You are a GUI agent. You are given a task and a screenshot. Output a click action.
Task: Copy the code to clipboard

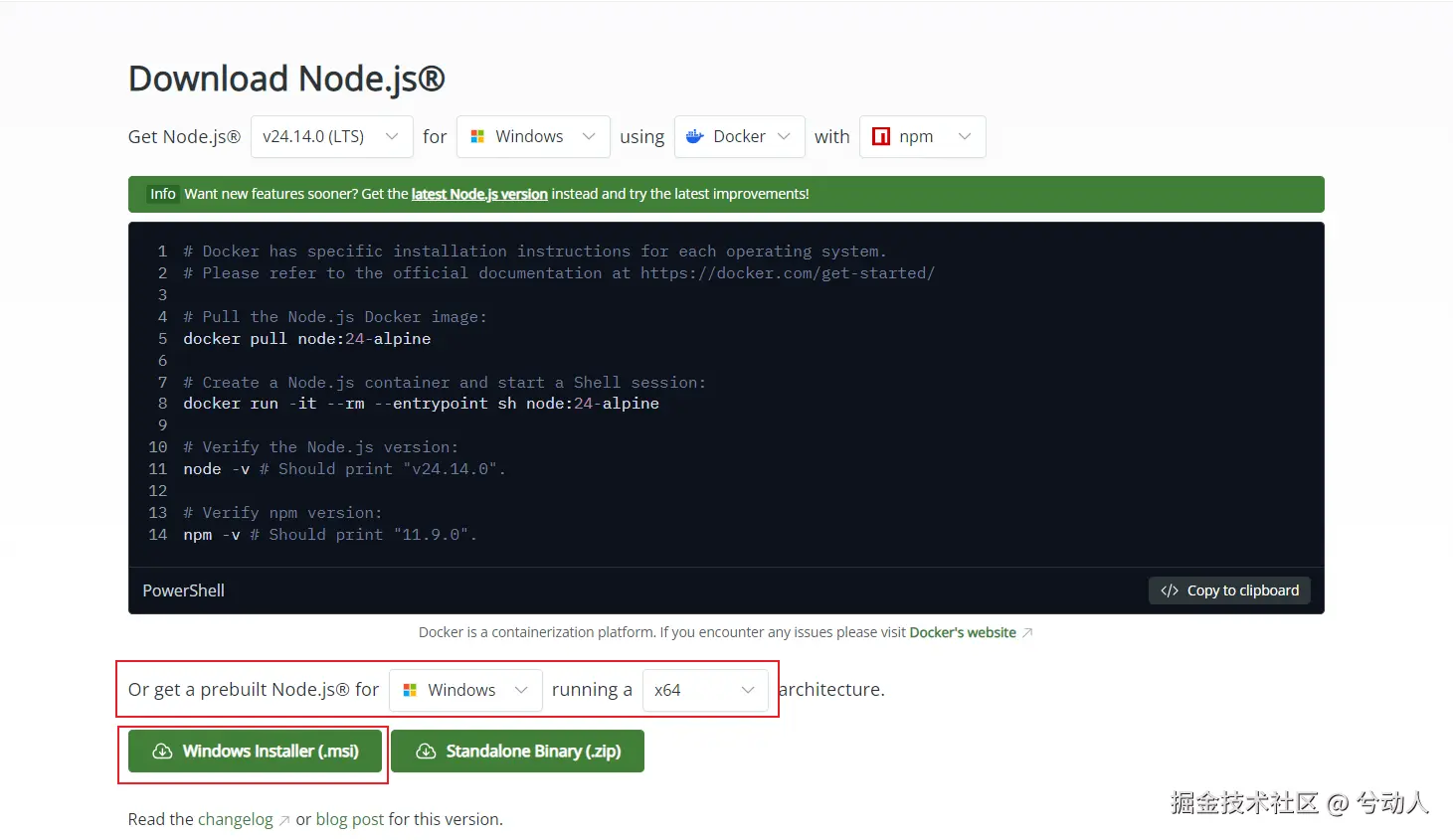click(1229, 590)
